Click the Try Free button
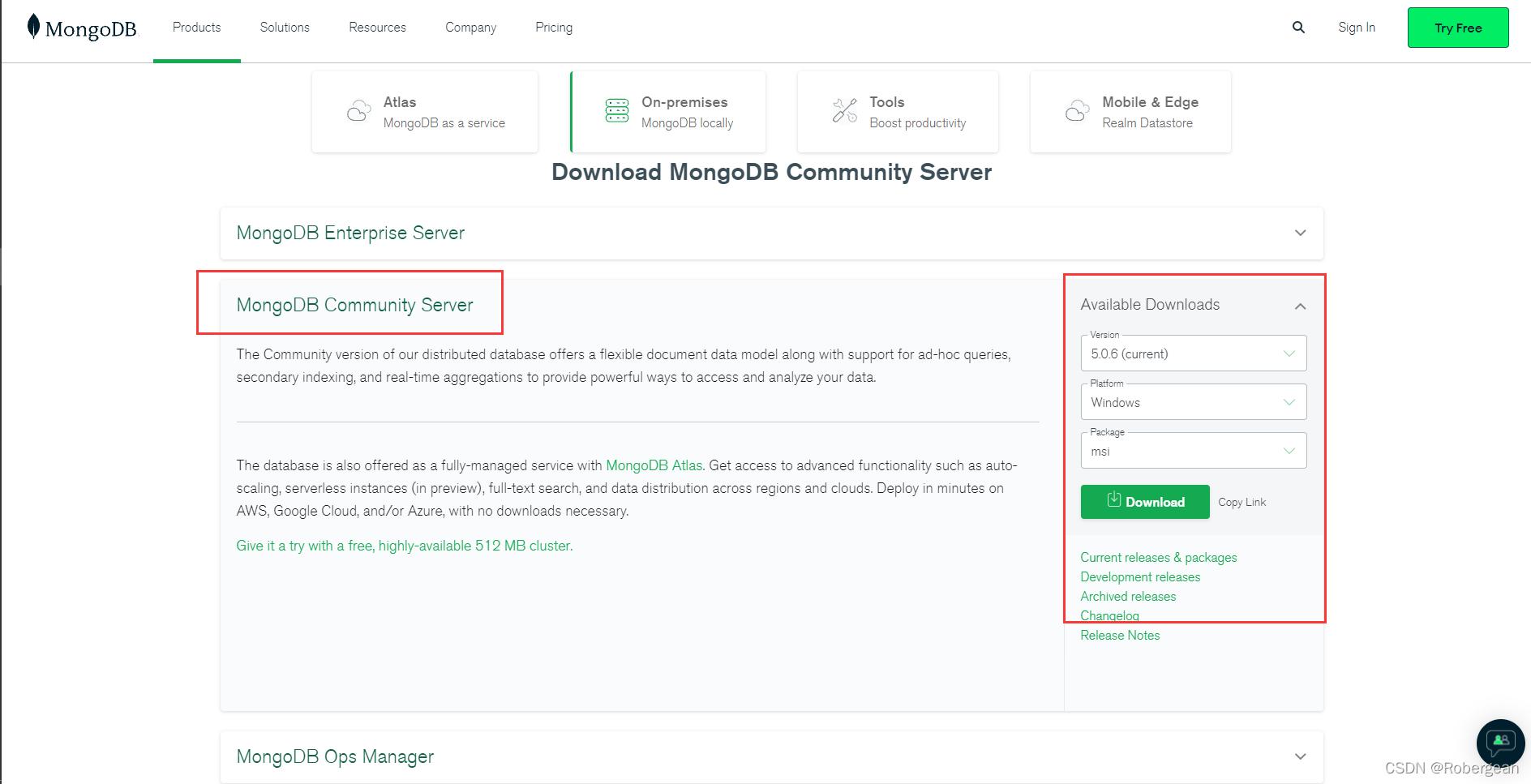 1457,28
